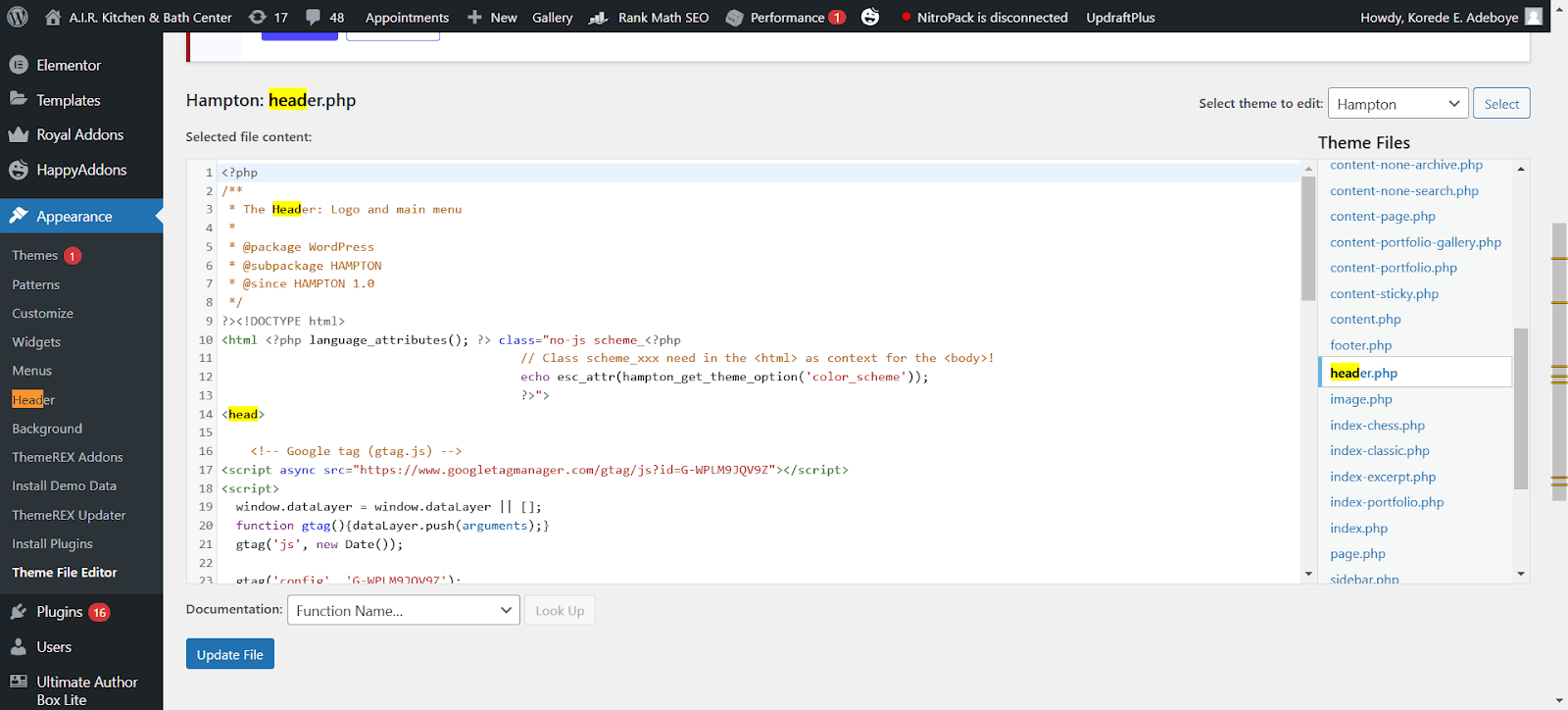Expand the Select theme to edit dropdown
Viewport: 1568px width, 710px height.
(x=1397, y=104)
